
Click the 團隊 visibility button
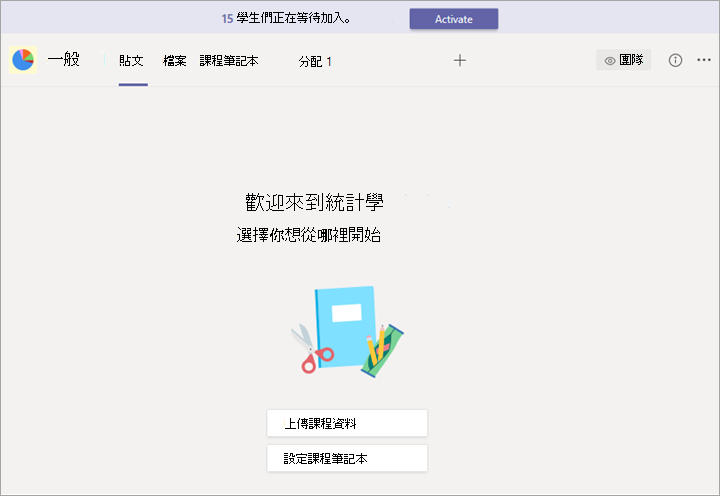(x=624, y=60)
